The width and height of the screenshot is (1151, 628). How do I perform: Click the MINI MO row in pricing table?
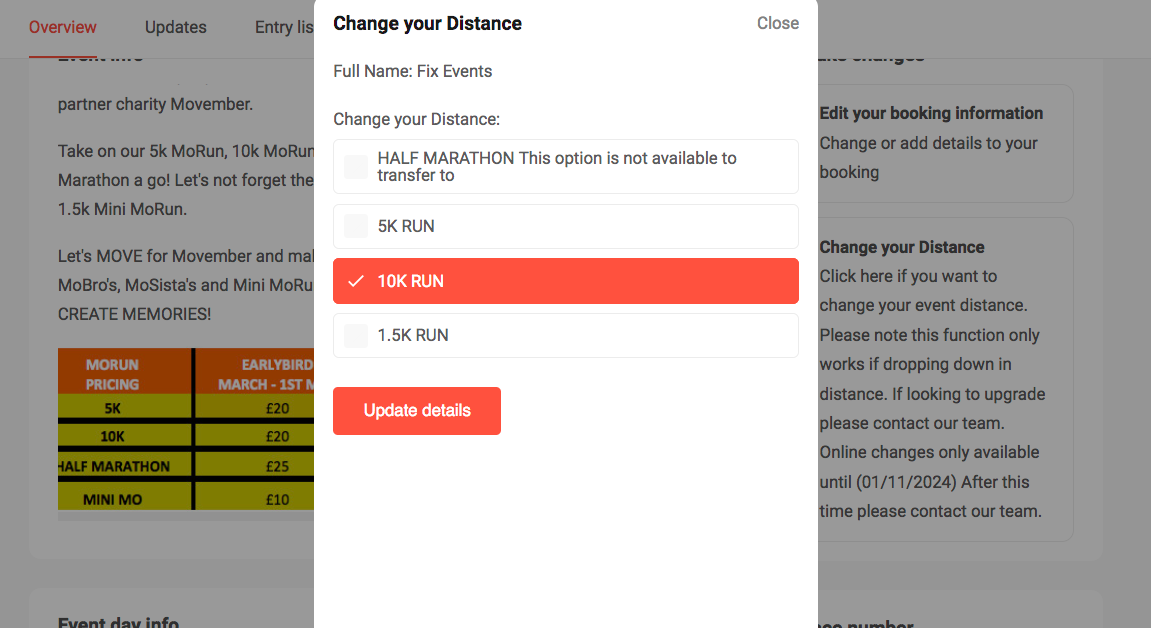click(112, 499)
